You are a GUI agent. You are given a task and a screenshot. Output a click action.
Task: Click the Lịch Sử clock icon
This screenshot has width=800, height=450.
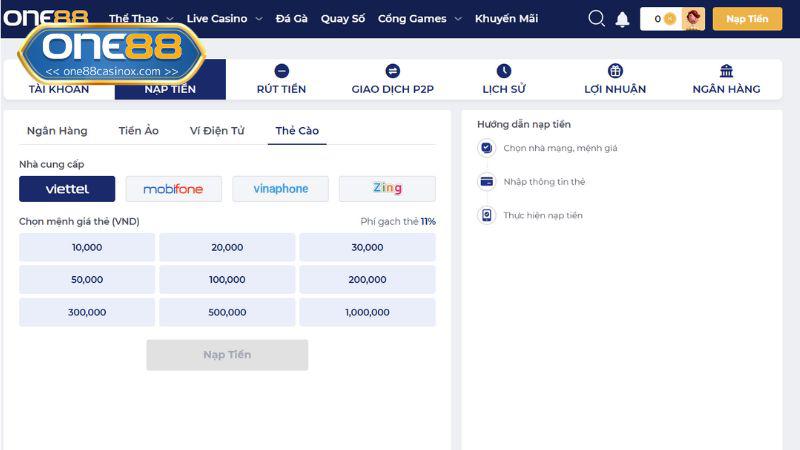(504, 71)
